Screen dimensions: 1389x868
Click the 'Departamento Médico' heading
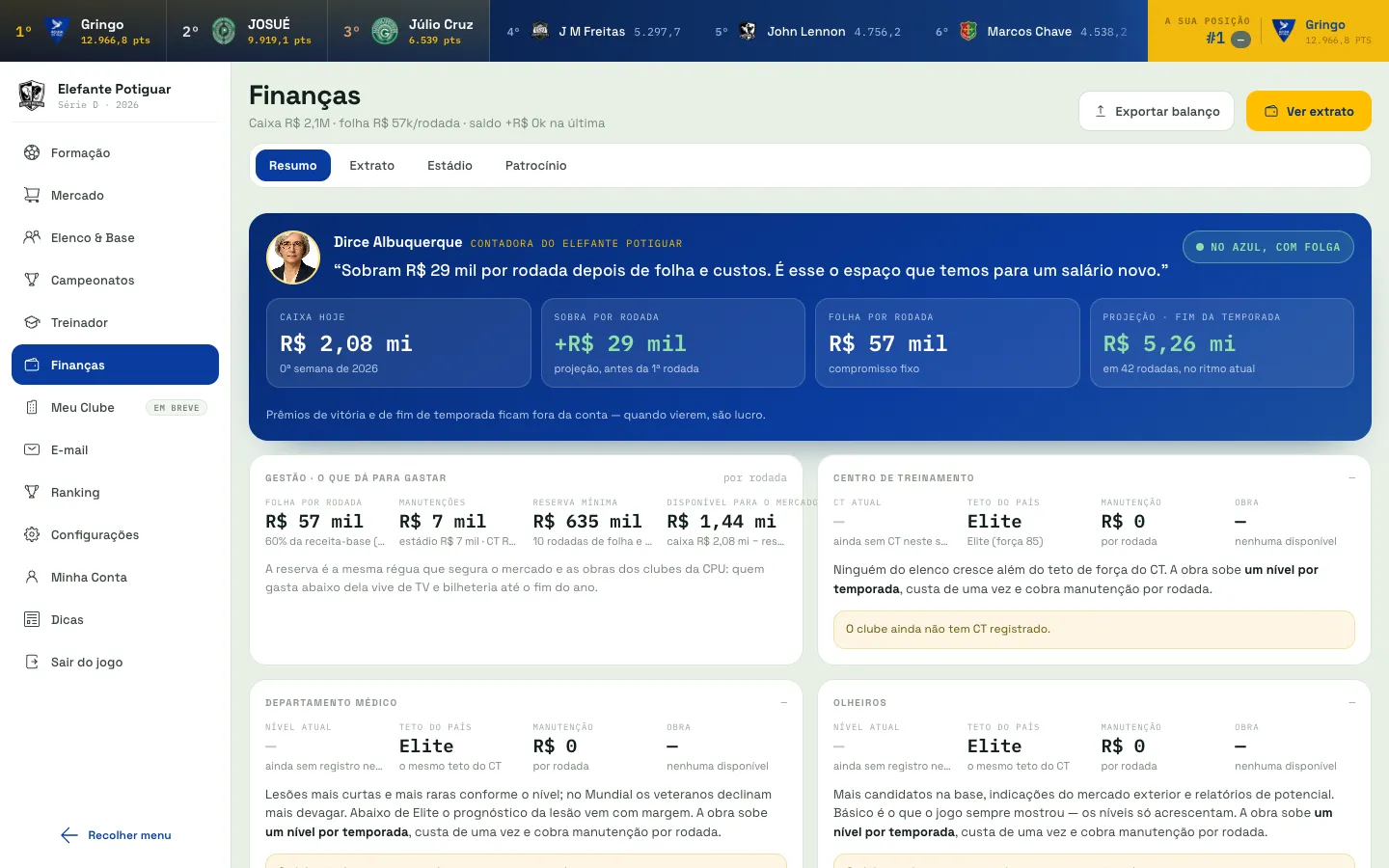[331, 703]
